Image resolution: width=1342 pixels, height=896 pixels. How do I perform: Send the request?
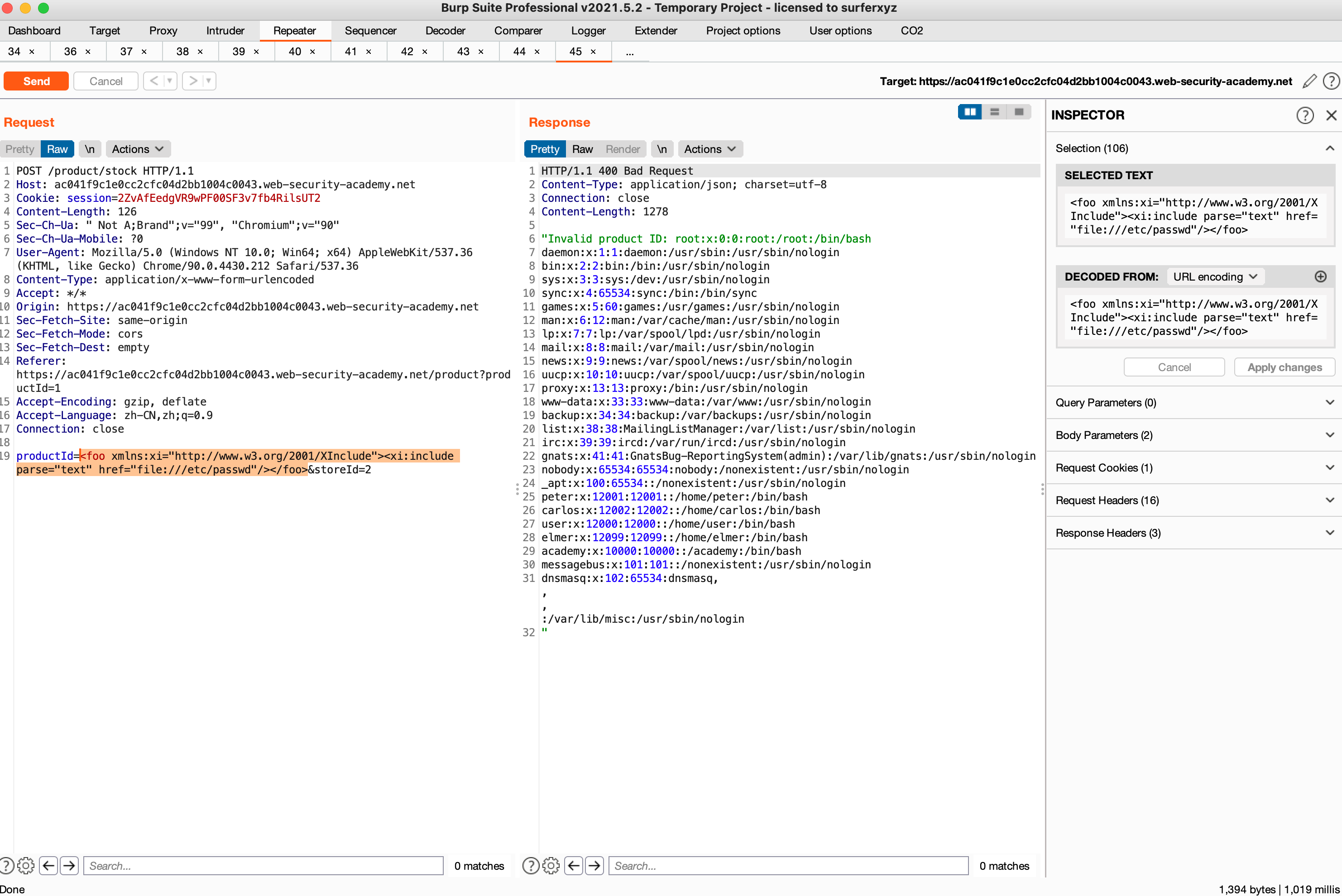tap(37, 81)
